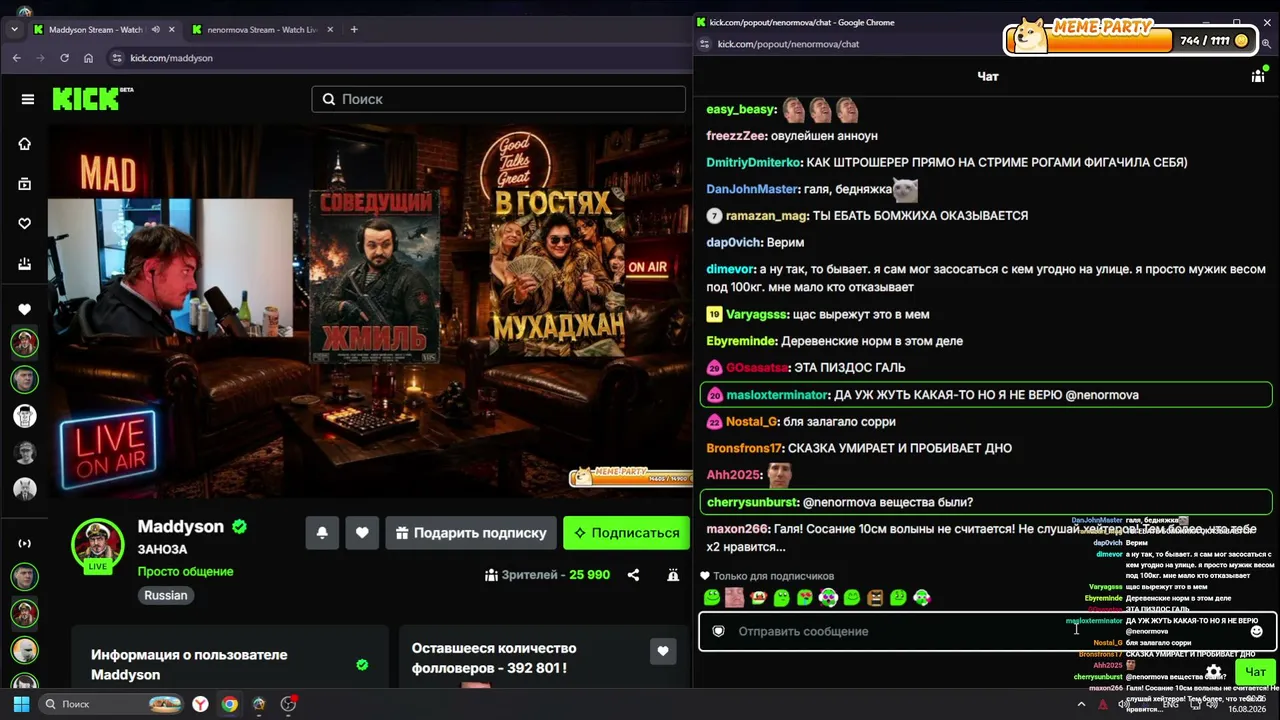Focus the Kick Поиск search field

click(499, 99)
